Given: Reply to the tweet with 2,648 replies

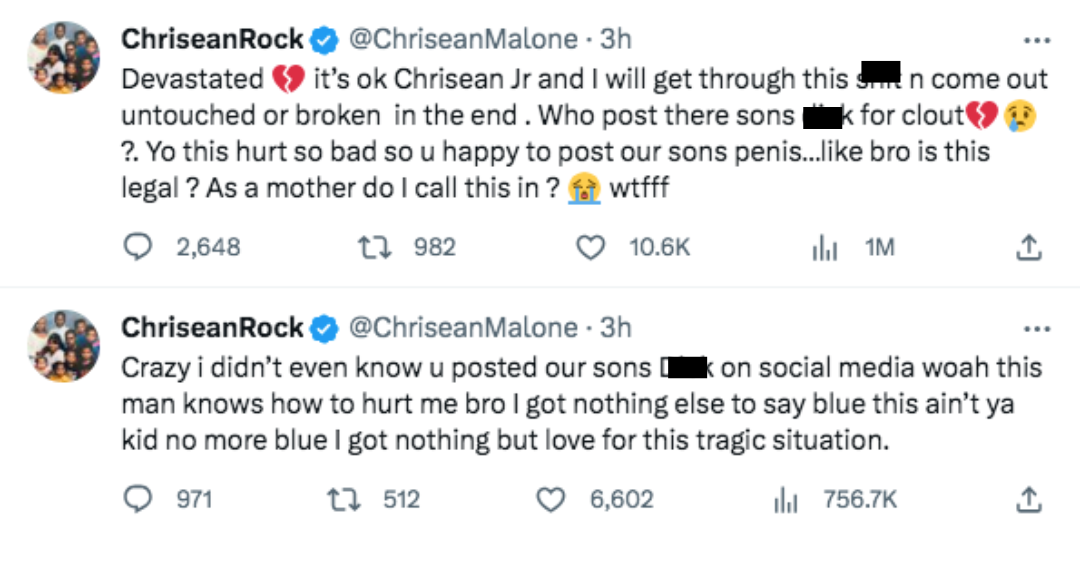Looking at the screenshot, I should pos(137,247).
